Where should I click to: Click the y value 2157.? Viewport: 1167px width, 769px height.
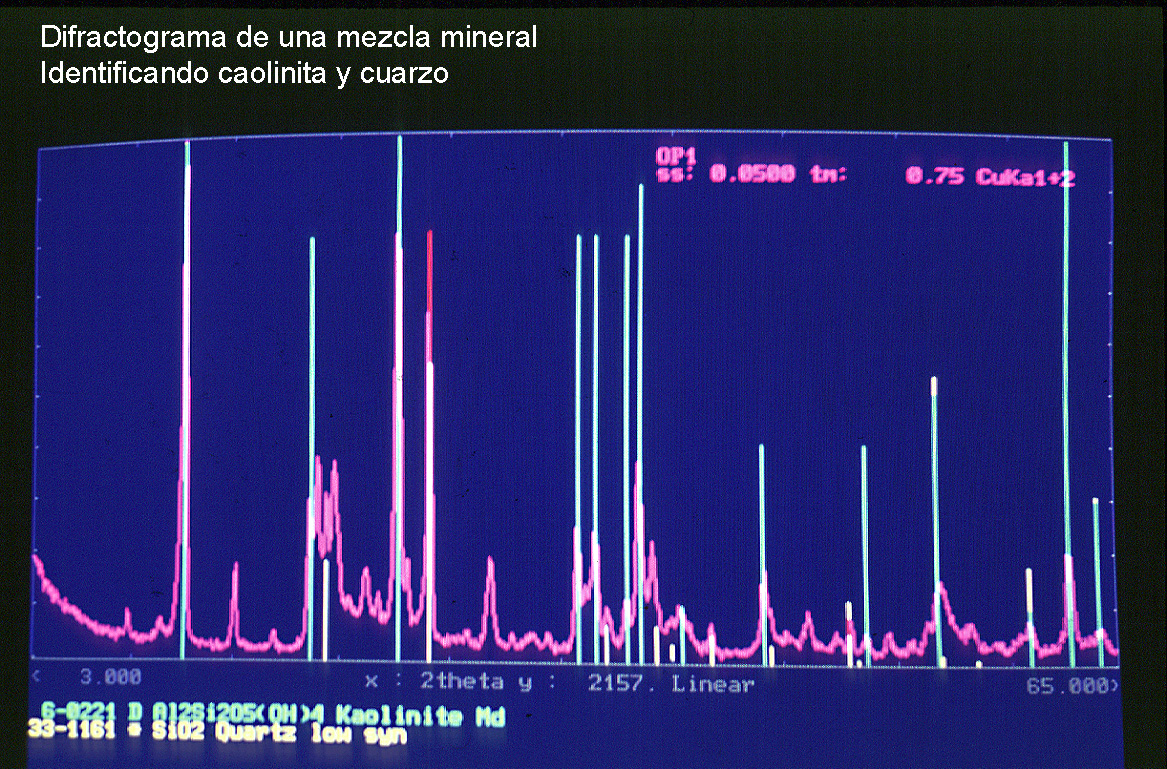pyautogui.click(x=621, y=683)
